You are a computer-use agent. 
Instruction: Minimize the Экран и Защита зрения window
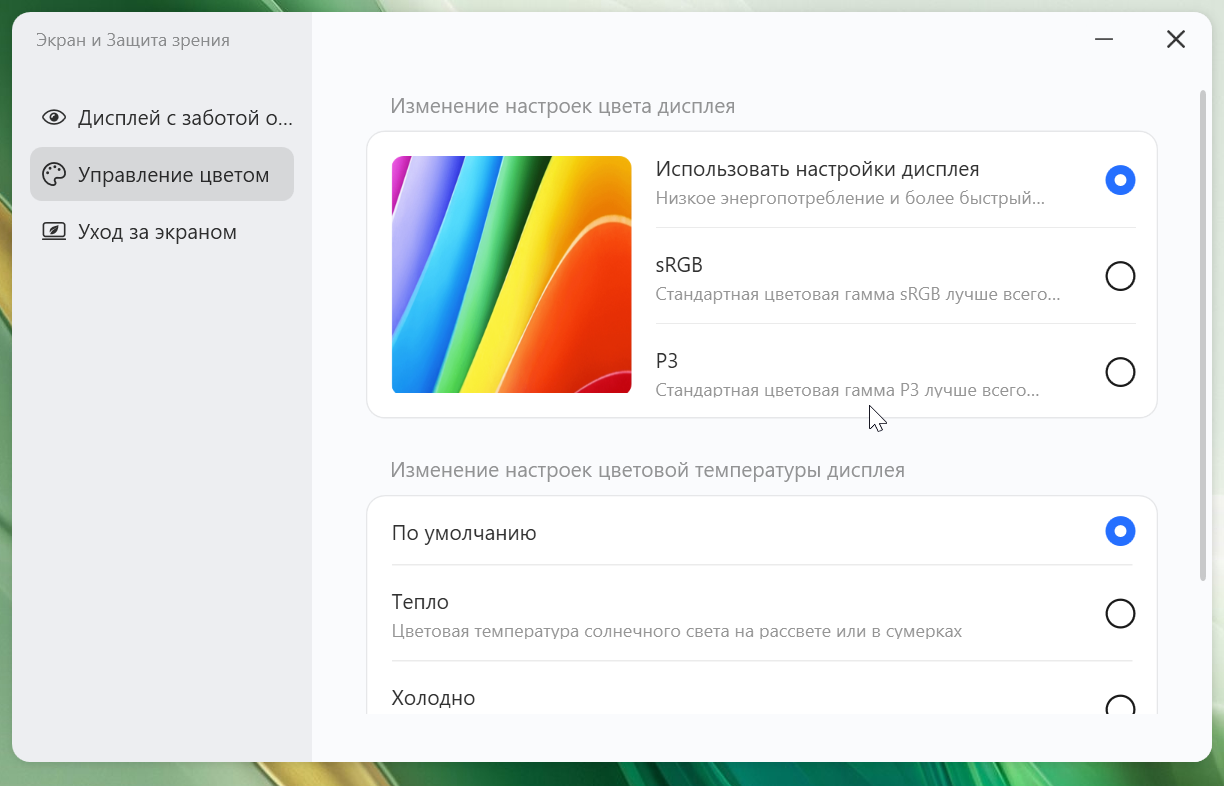(x=1104, y=39)
